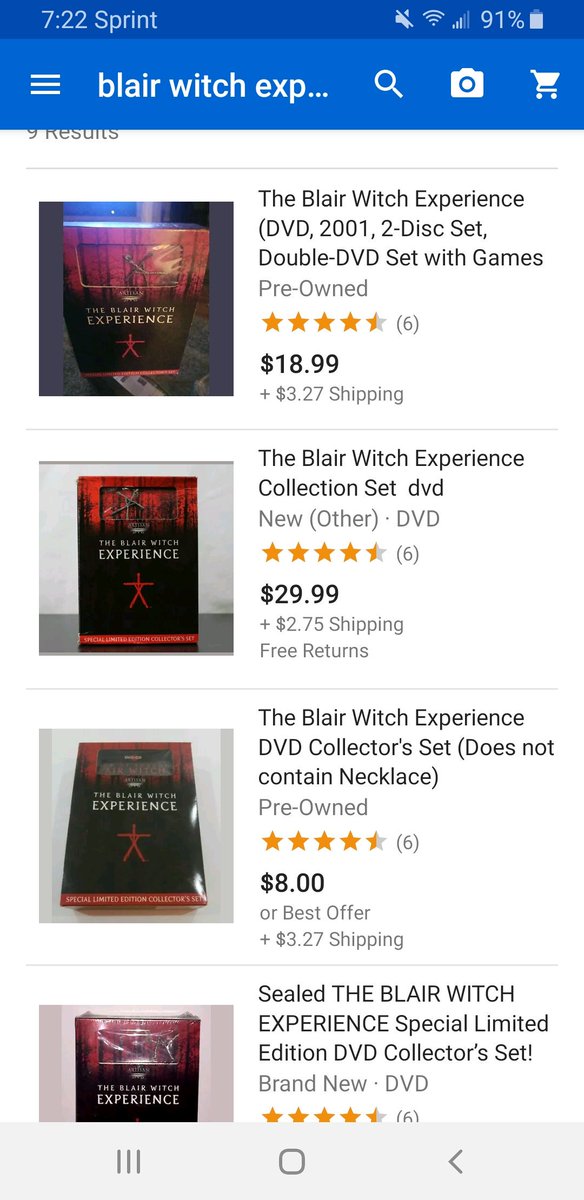Viewport: 584px width, 1200px height.
Task: Tap the battery icon in status bar
Action: 537,19
